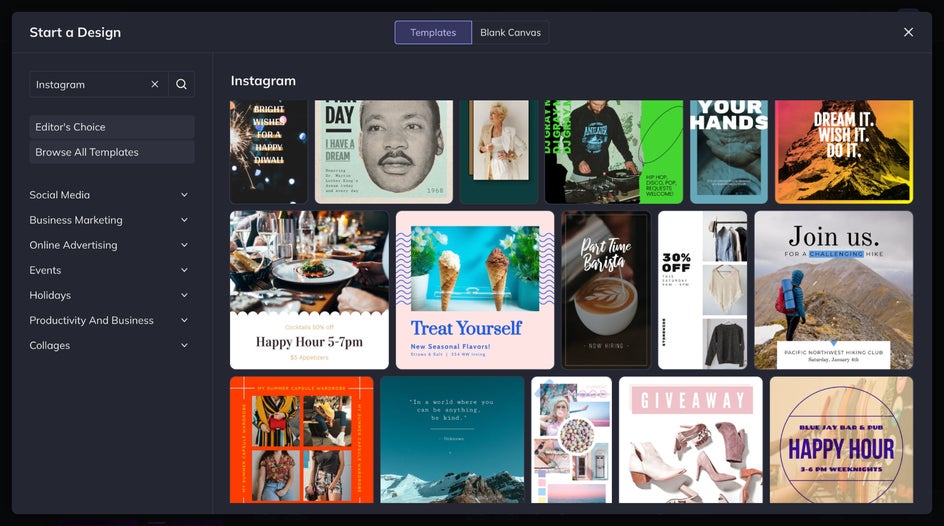The height and width of the screenshot is (526, 944).
Task: Expand the Social Media category
Action: [109, 195]
